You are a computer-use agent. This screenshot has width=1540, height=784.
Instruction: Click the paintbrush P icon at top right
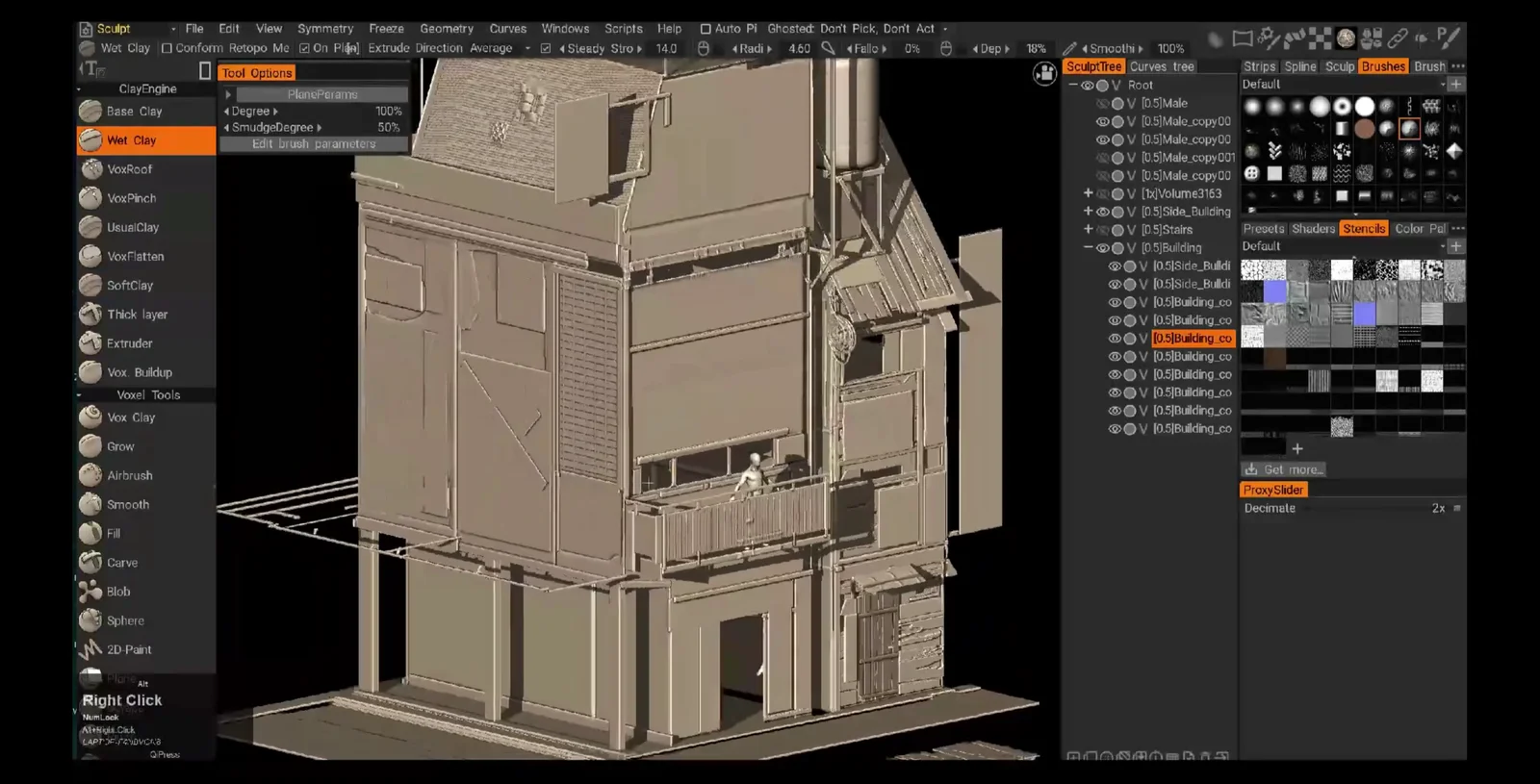tap(1449, 38)
